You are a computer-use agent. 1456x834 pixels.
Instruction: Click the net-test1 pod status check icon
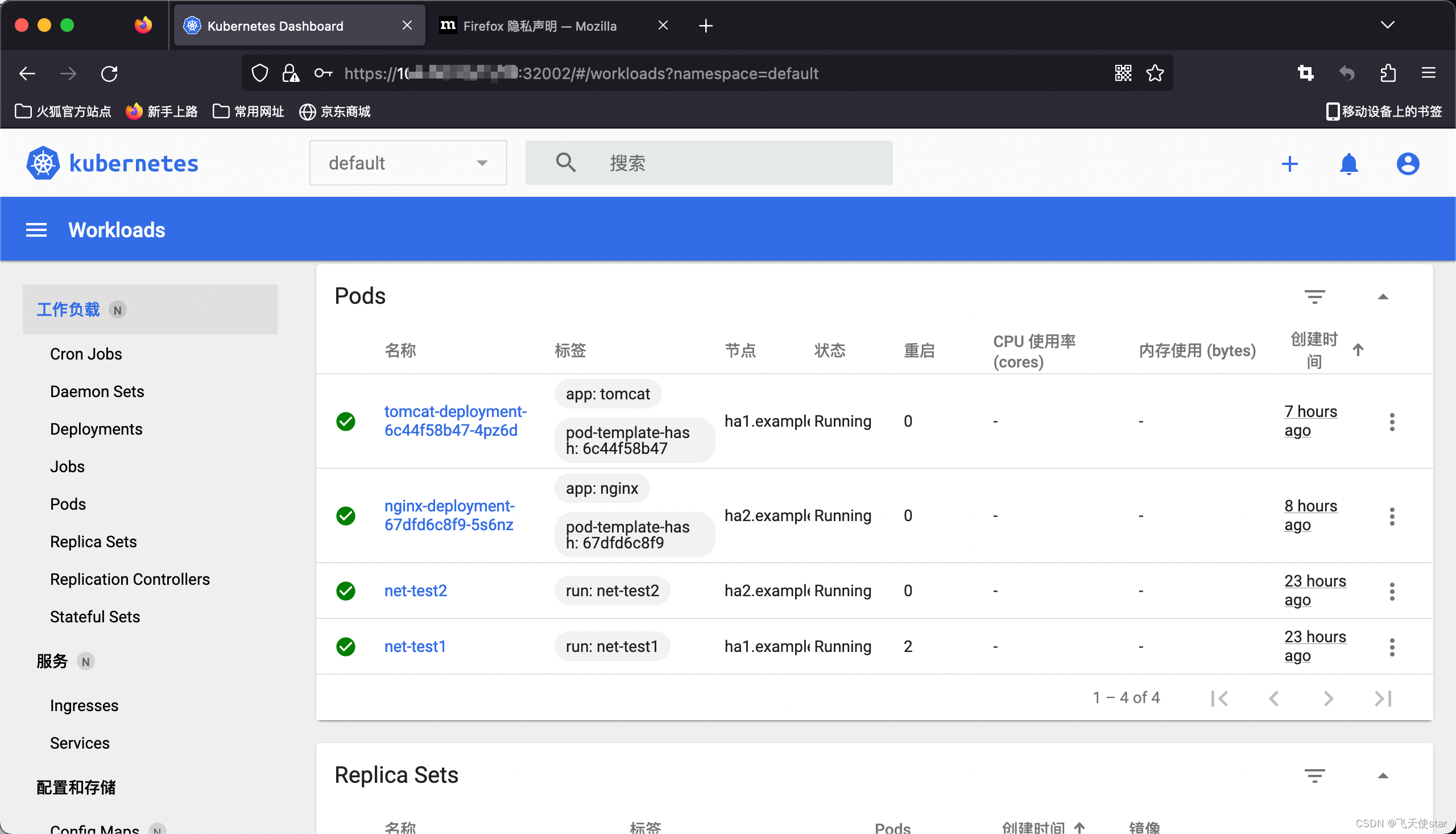point(346,647)
